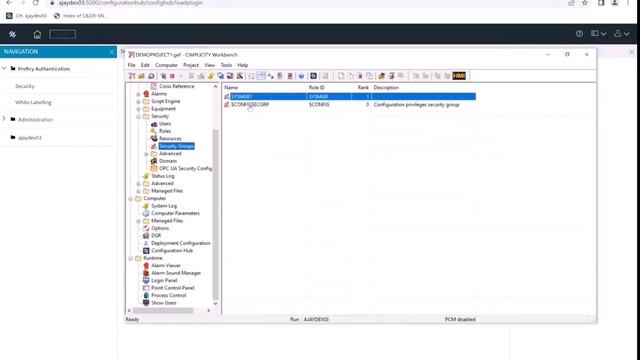Open OPC UA Security Config item
The image size is (640, 360).
point(185,169)
